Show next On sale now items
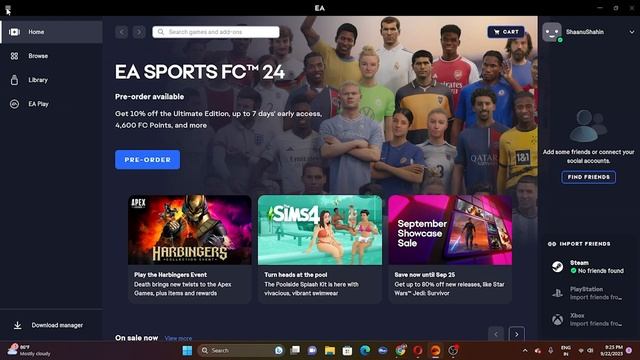Image resolution: width=640 pixels, height=360 pixels. click(517, 334)
